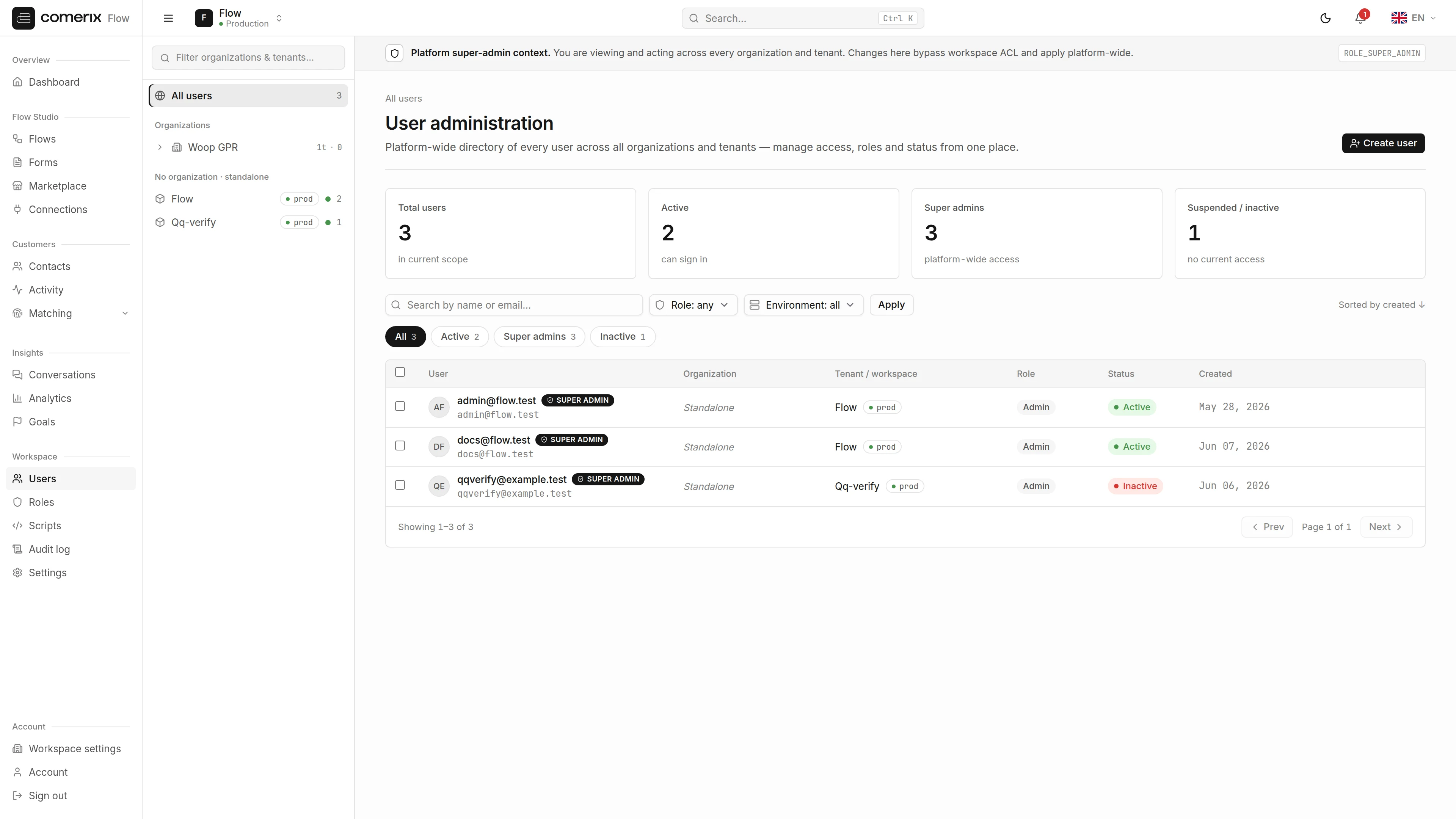Open the Flow Production workspace switcher
1456x819 pixels.
(x=239, y=18)
